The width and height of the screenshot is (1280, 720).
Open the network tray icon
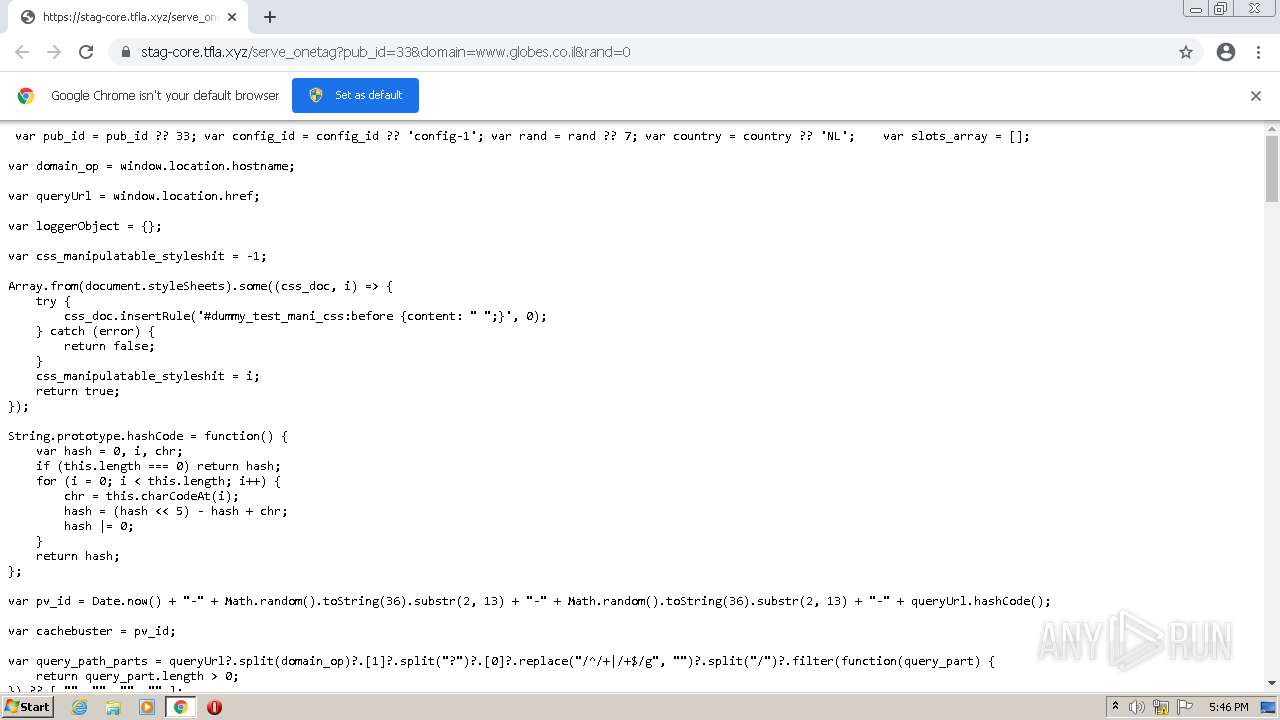tap(1161, 707)
